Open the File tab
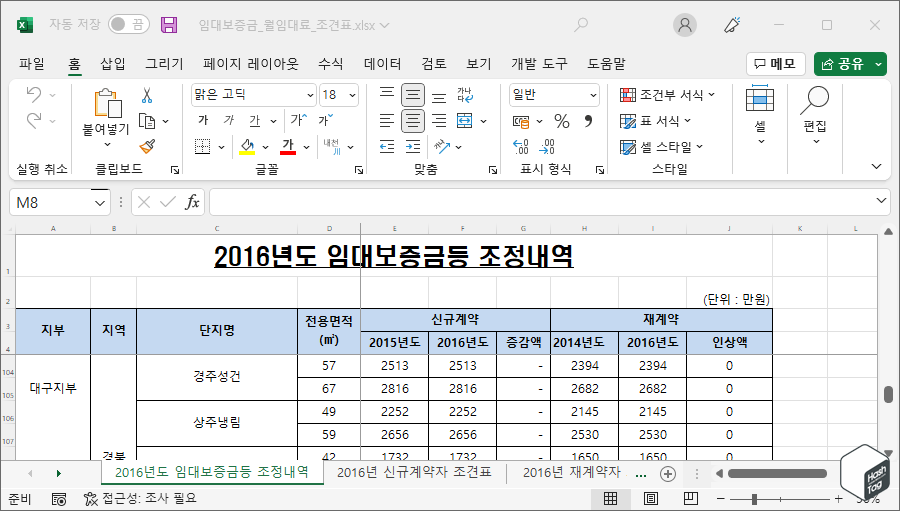 click(x=32, y=64)
